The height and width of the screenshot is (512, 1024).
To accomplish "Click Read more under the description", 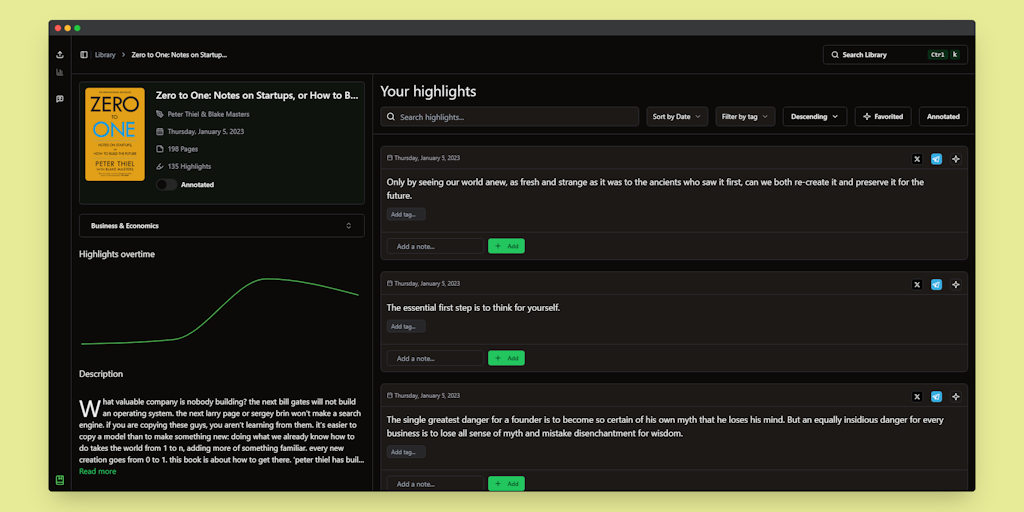I will tap(97, 472).
